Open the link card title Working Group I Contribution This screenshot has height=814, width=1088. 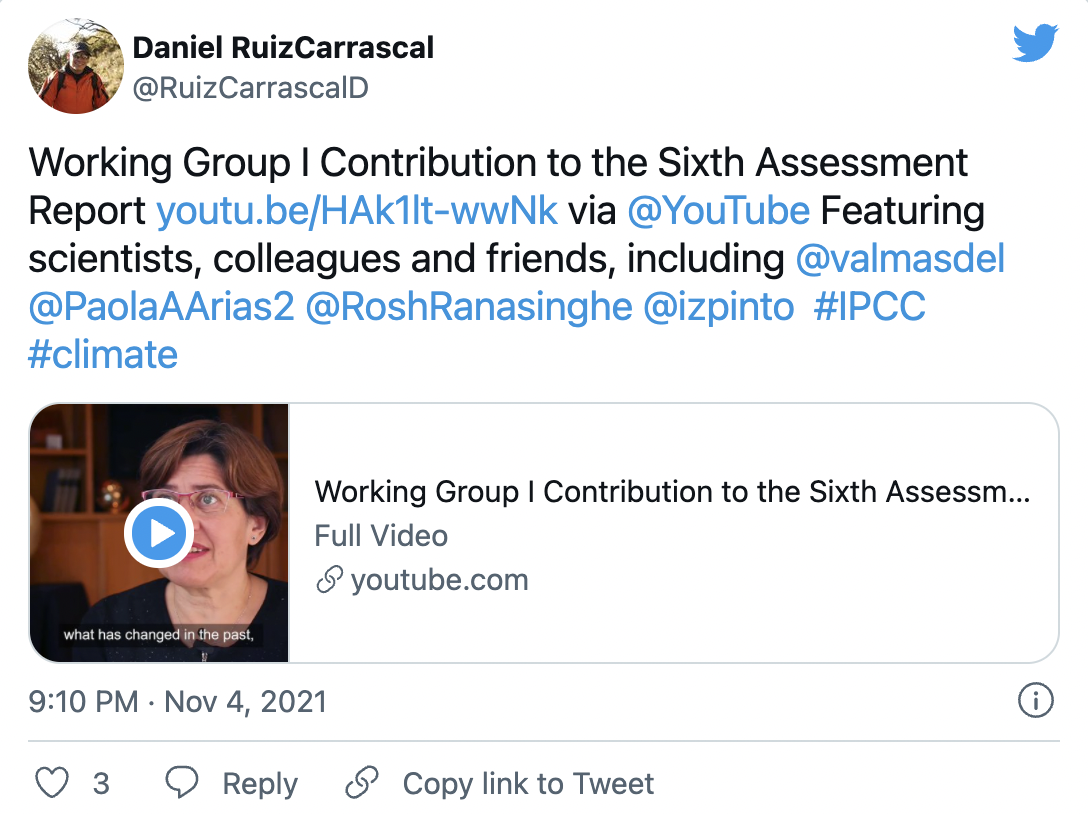pyautogui.click(x=672, y=491)
